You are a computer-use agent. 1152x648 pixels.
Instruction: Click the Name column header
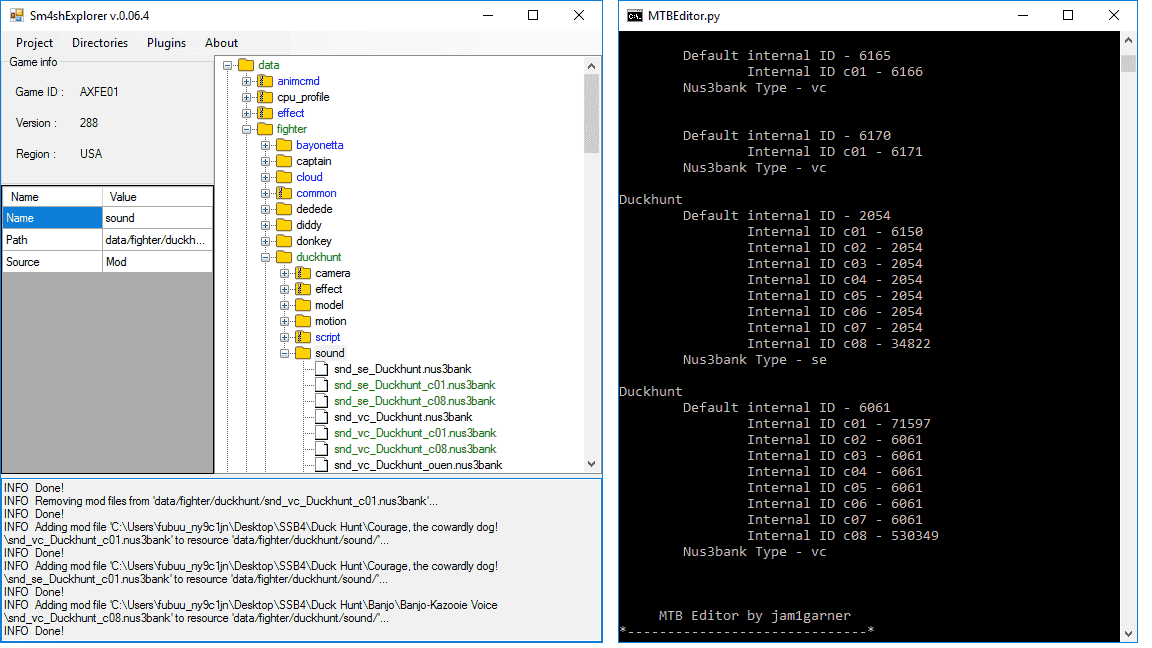tap(52, 197)
